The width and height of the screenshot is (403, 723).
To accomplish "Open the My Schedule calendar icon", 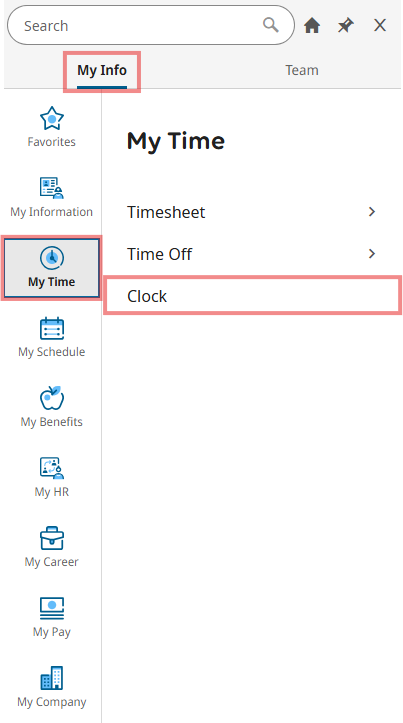I will click(x=52, y=328).
